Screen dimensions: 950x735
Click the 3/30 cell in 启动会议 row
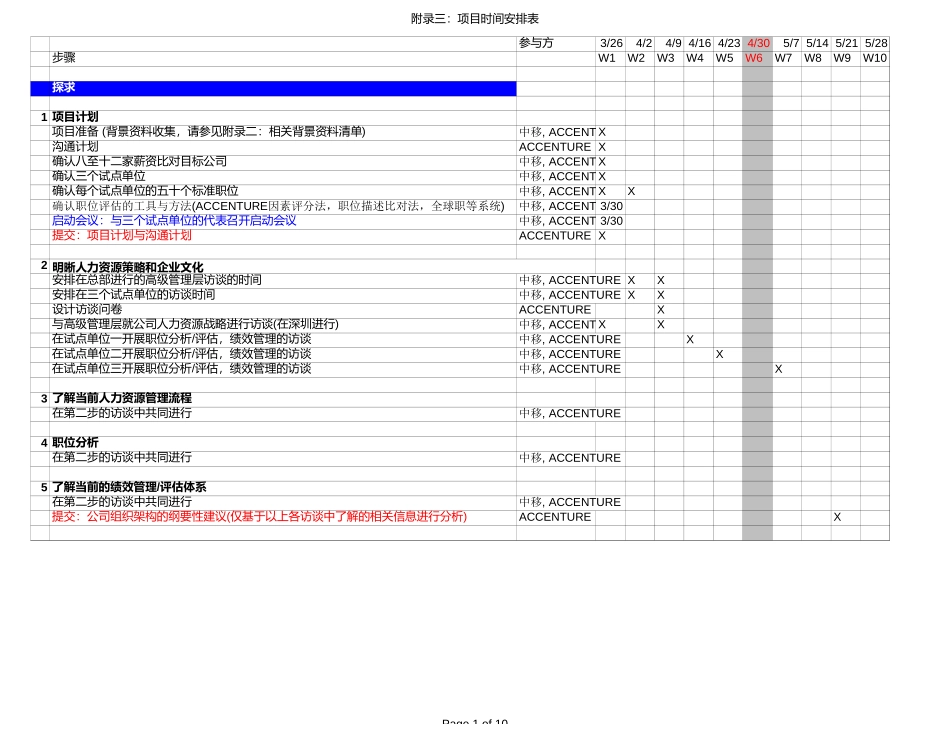611,221
